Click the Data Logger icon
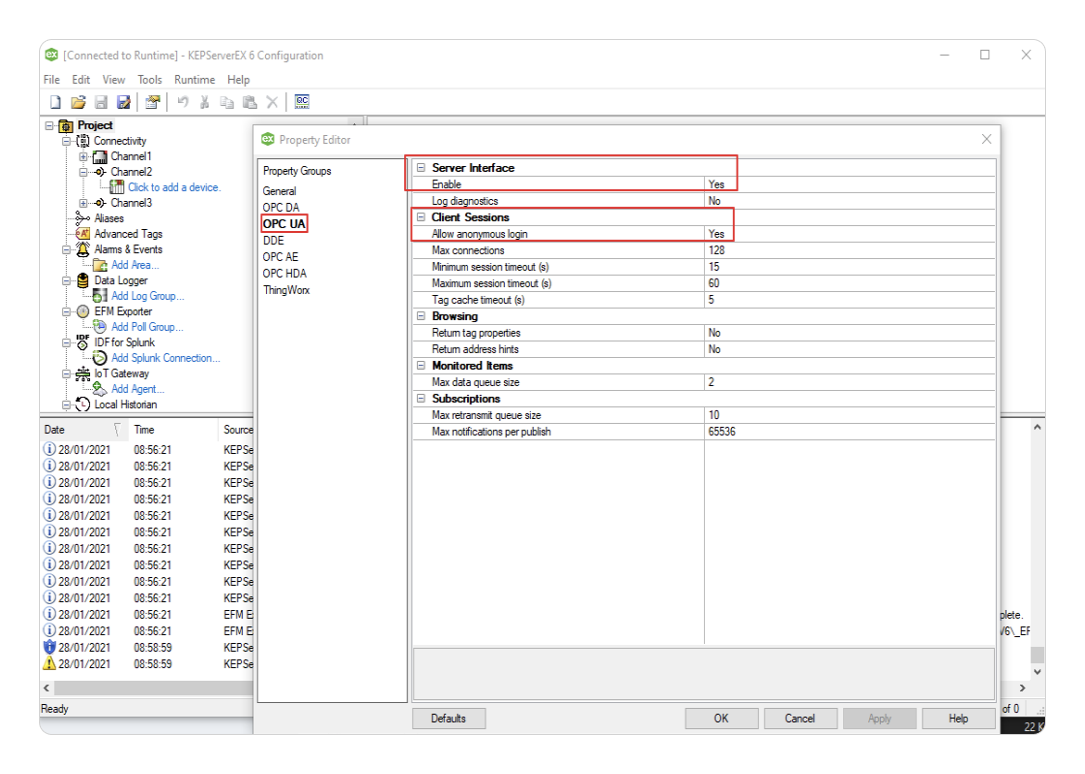1085x774 pixels. (83, 280)
